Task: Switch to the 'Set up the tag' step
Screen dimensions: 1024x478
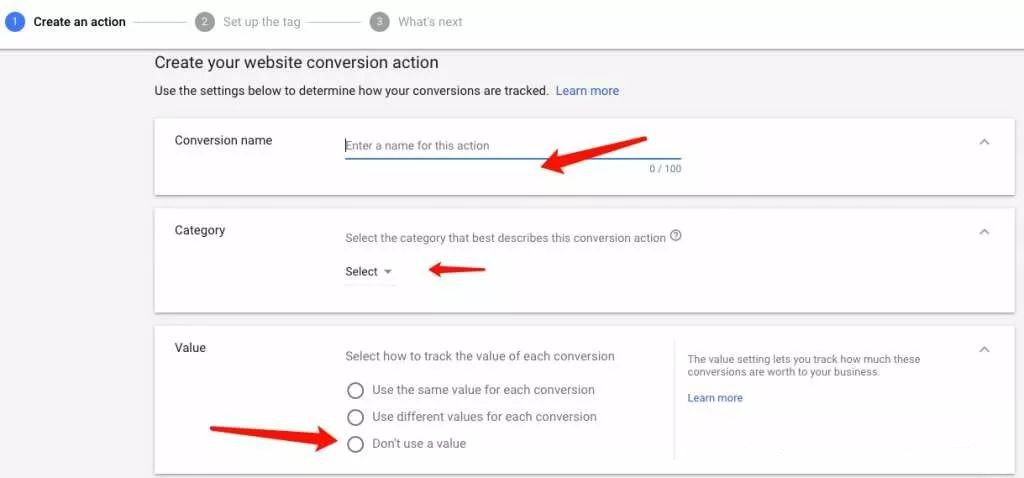Action: (x=261, y=21)
